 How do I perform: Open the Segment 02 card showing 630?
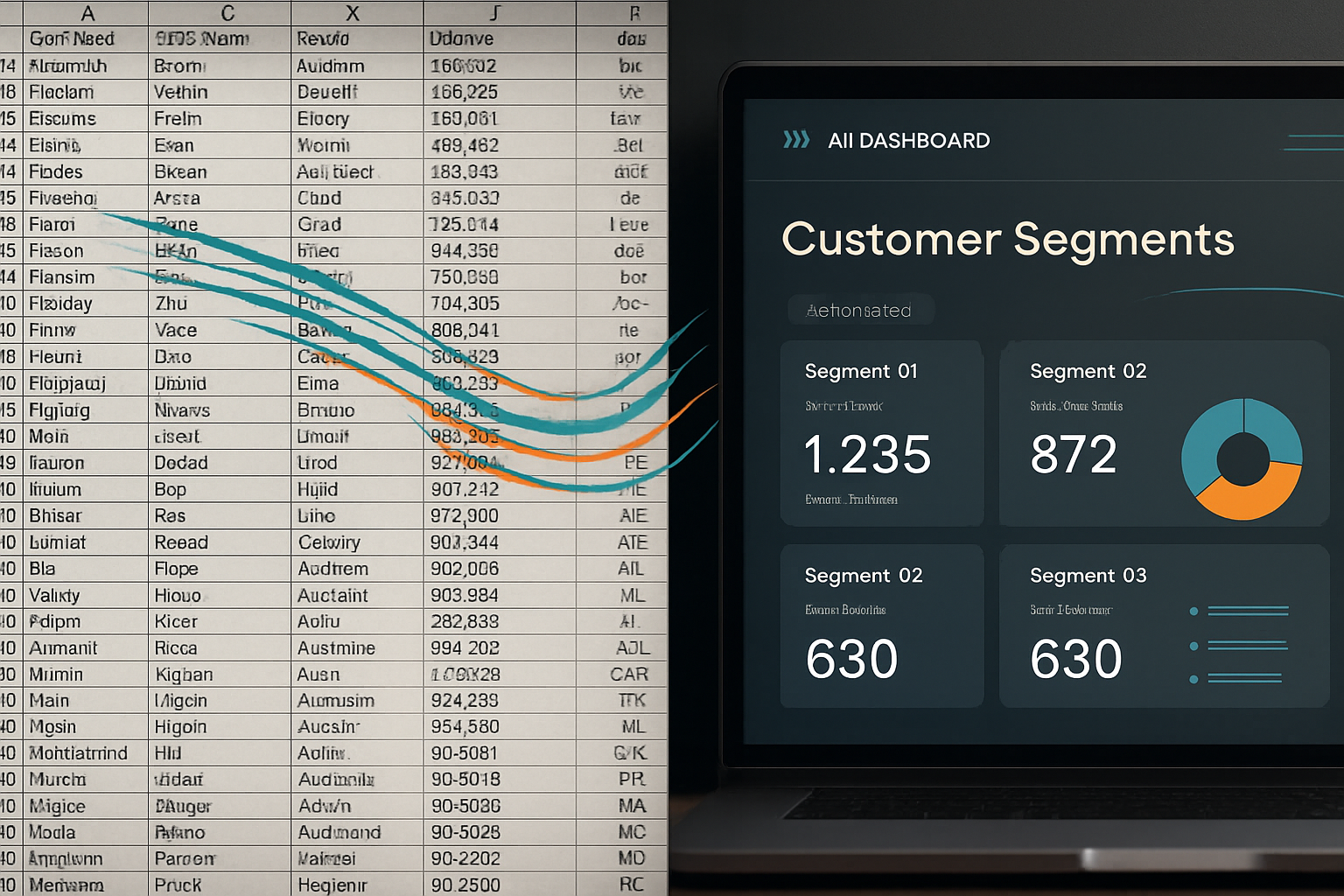[x=882, y=626]
